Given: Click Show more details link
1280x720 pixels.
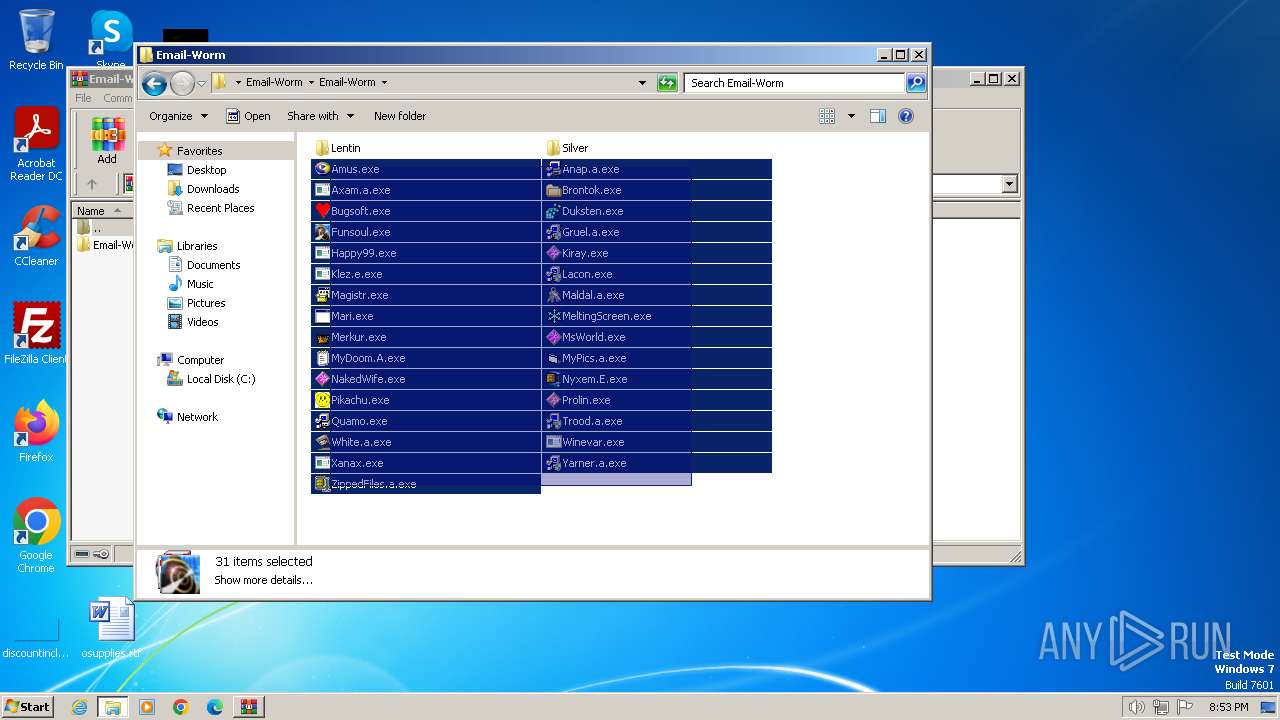Looking at the screenshot, I should click(263, 580).
